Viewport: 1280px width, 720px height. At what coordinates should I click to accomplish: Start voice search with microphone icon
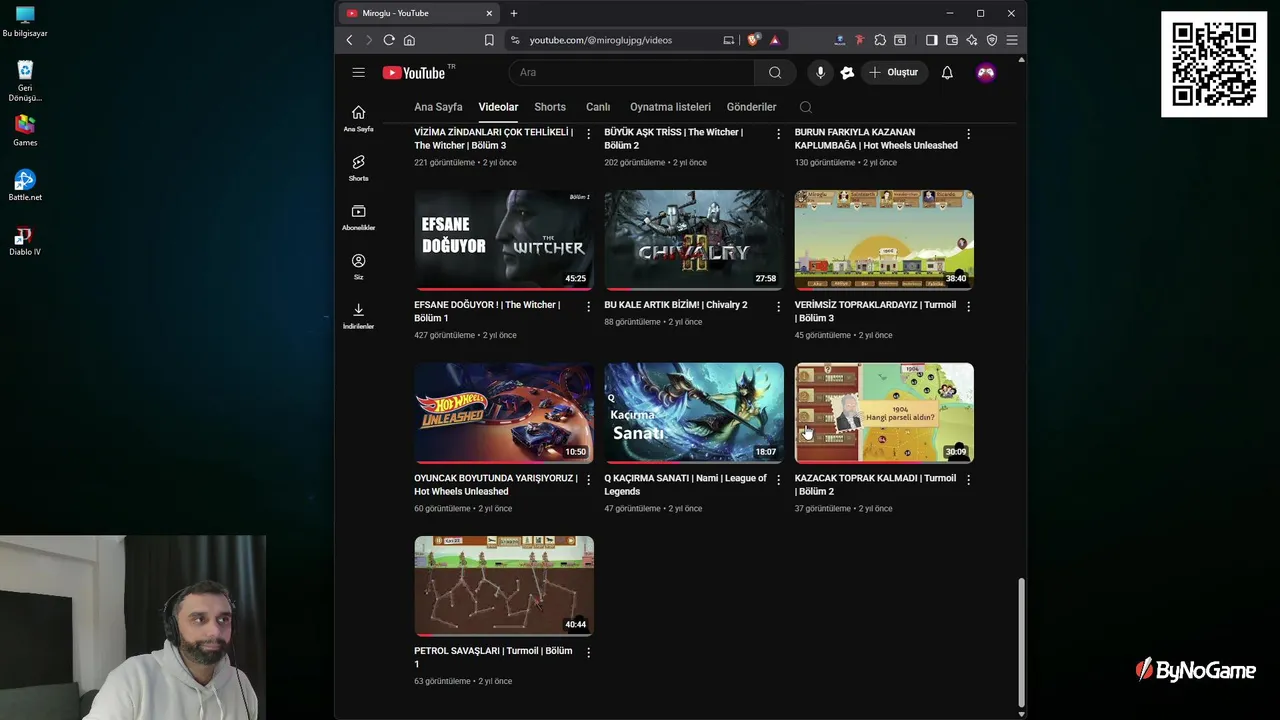coord(820,72)
